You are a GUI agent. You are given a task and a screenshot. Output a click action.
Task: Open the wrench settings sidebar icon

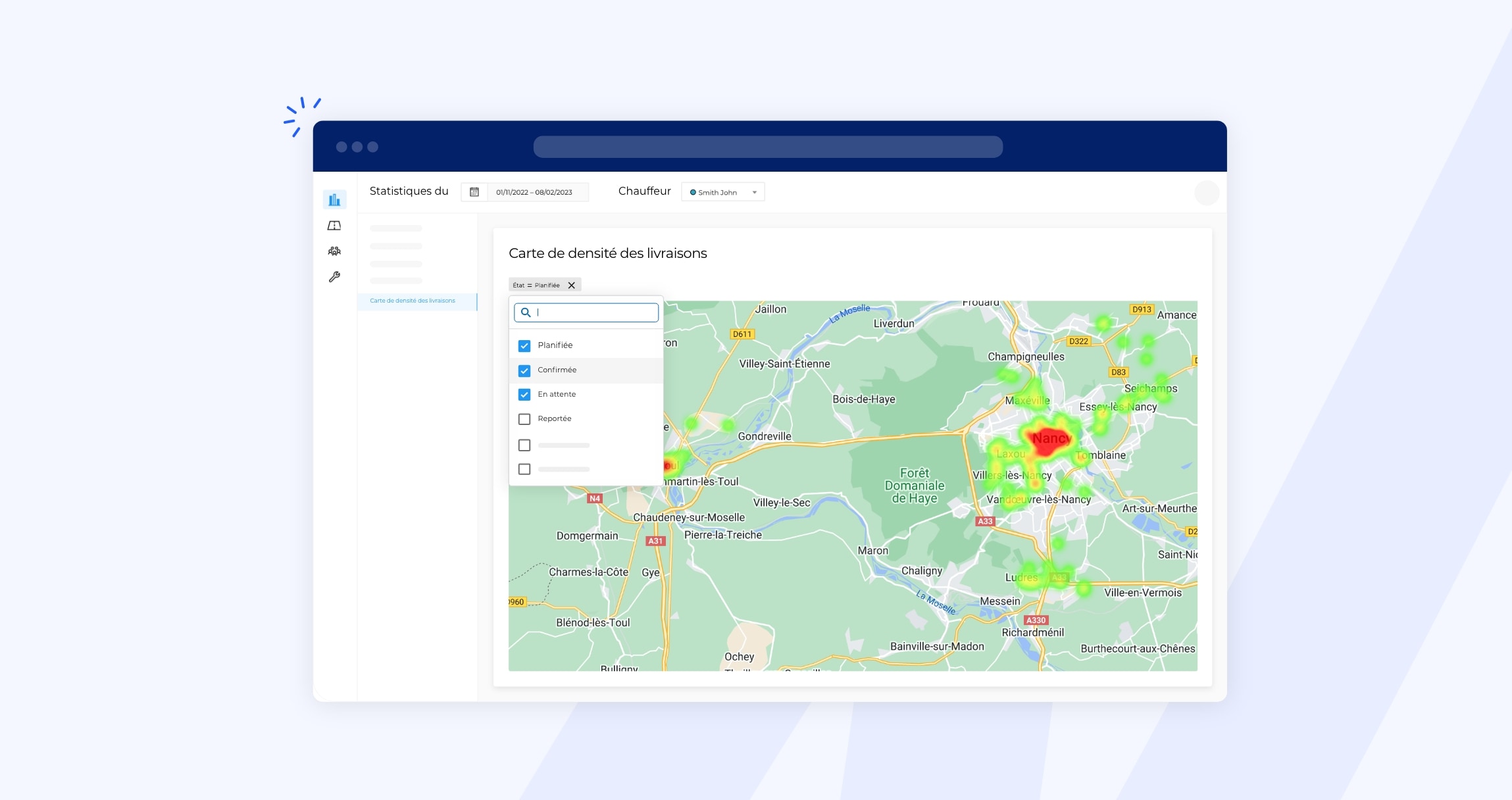334,277
